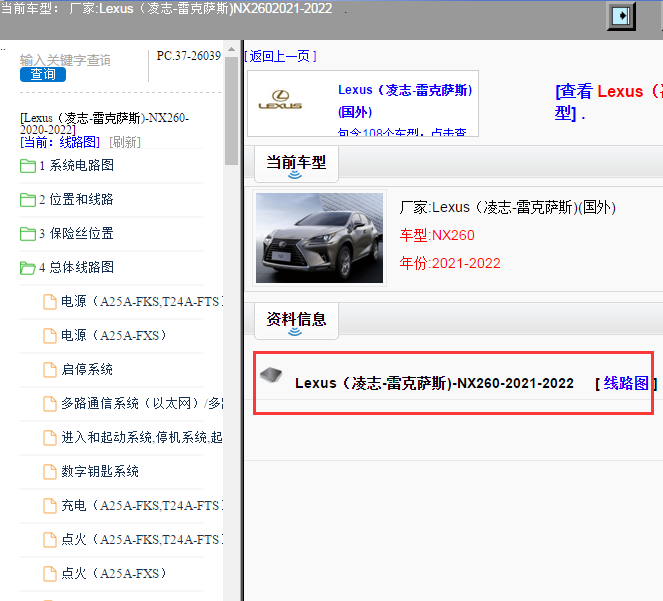The height and width of the screenshot is (601, 663).
Task: Open the Lexus（凌志-雷克萨斯）(国外) brand link
Action: [405, 101]
